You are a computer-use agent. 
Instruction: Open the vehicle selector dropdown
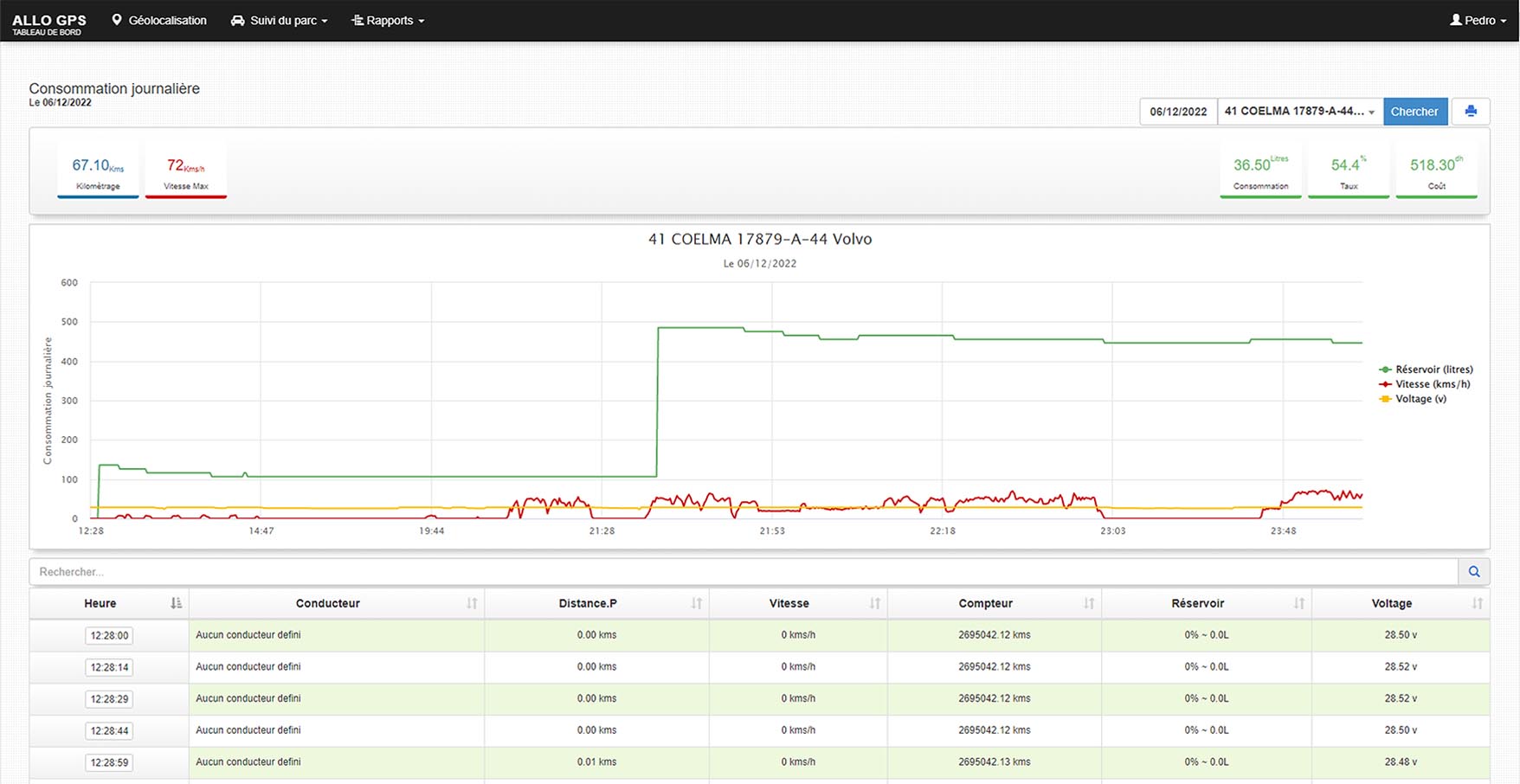tap(1299, 112)
